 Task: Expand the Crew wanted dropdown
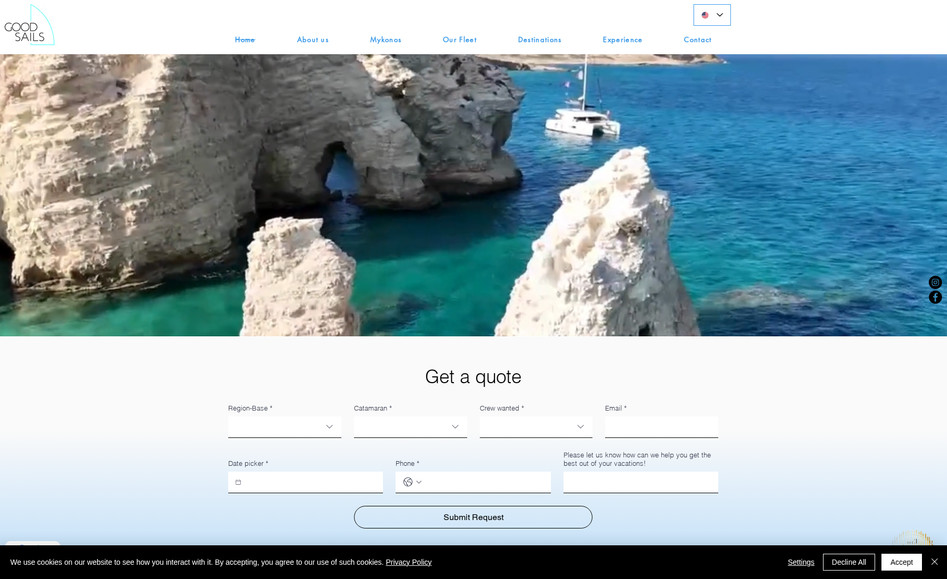pyautogui.click(x=535, y=427)
